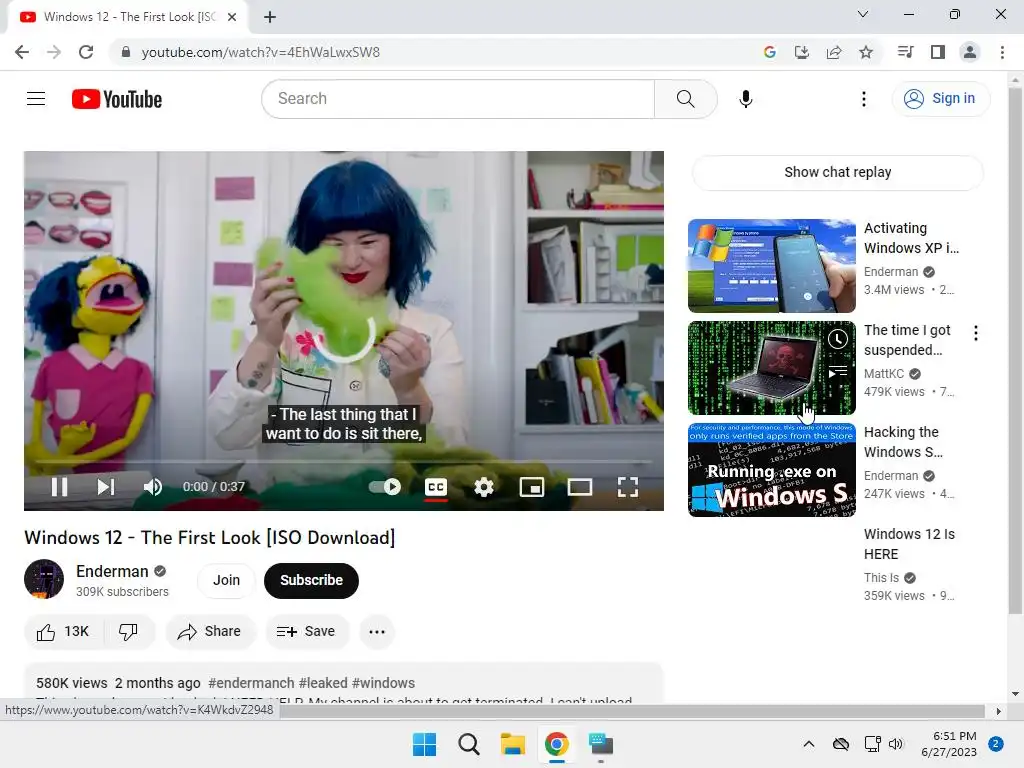Toggle closed captions CC button

click(x=436, y=487)
